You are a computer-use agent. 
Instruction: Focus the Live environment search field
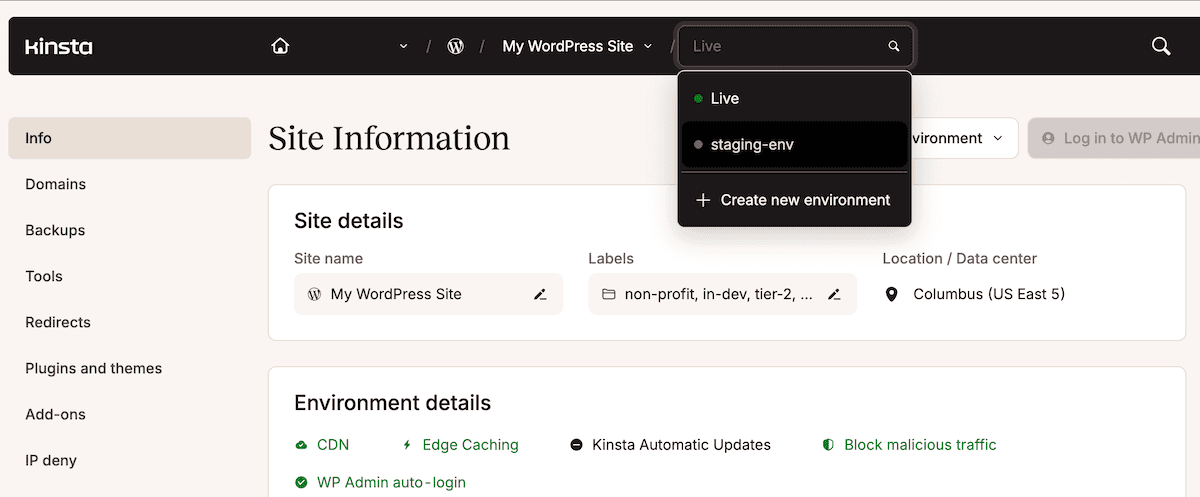coord(795,46)
